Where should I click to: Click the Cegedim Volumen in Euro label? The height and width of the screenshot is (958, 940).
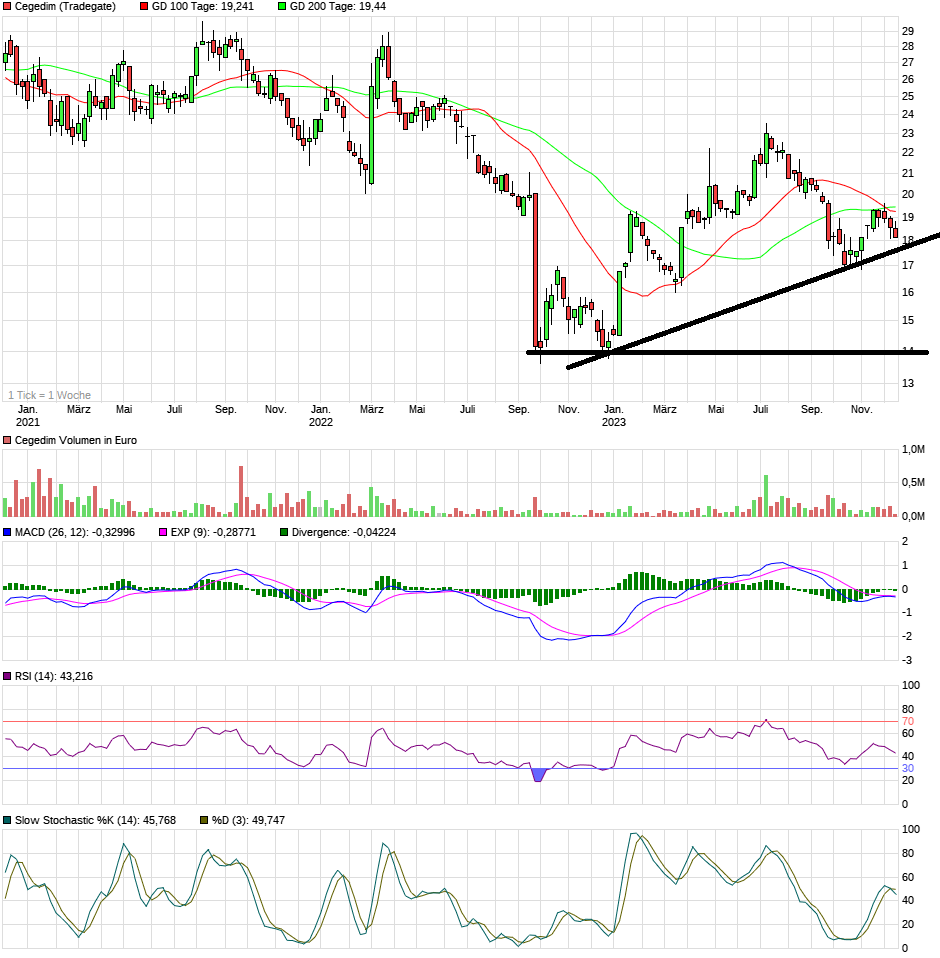click(76, 440)
